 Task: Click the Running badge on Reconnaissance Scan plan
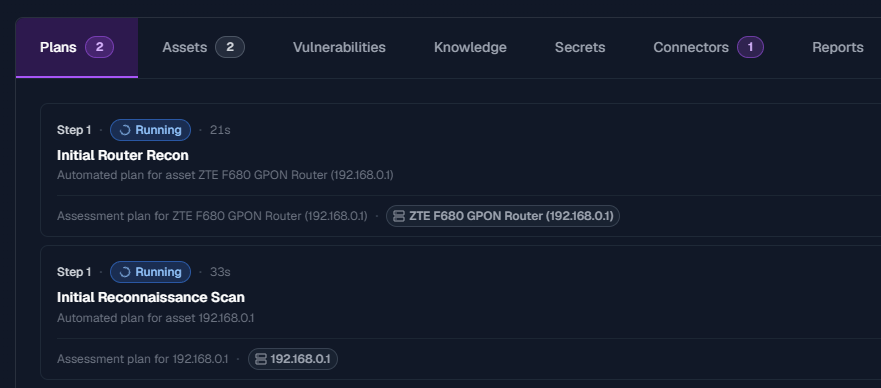tap(151, 272)
